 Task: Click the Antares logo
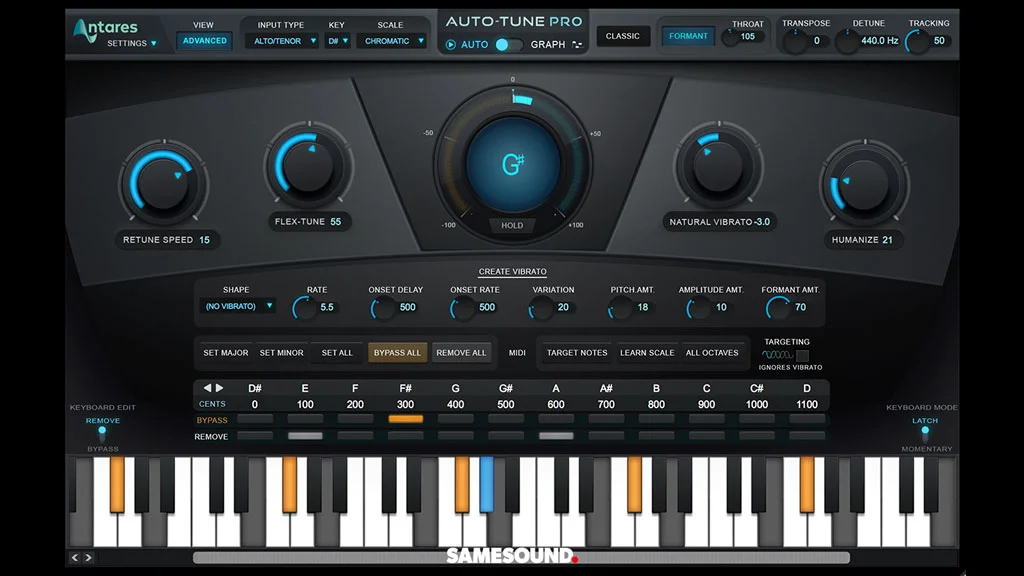point(105,28)
